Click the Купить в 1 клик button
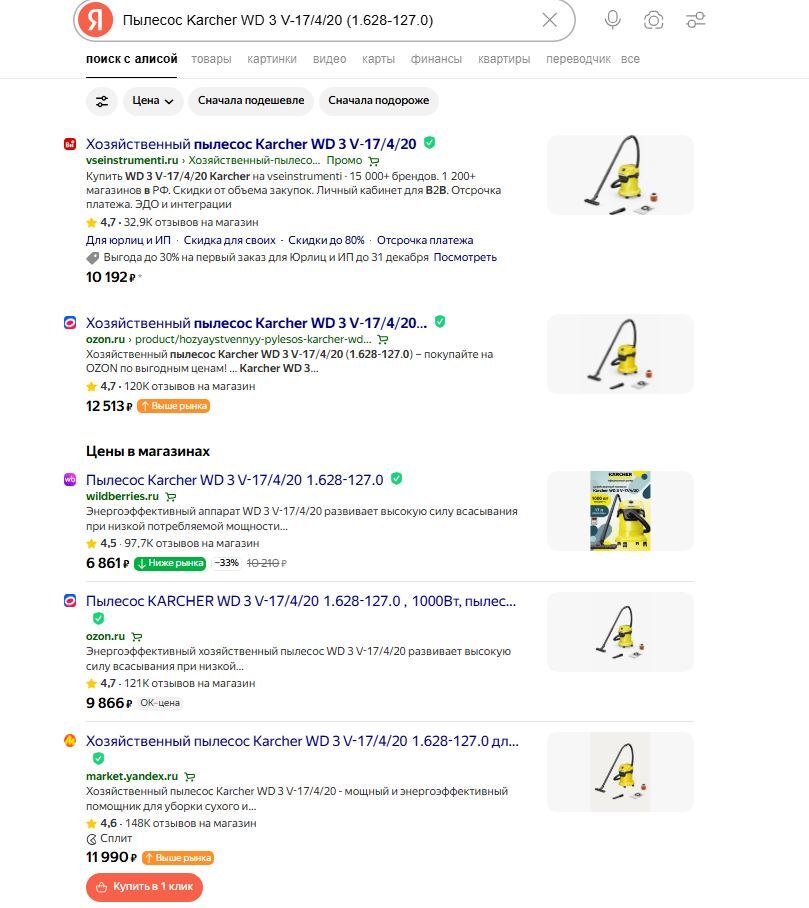 click(144, 887)
